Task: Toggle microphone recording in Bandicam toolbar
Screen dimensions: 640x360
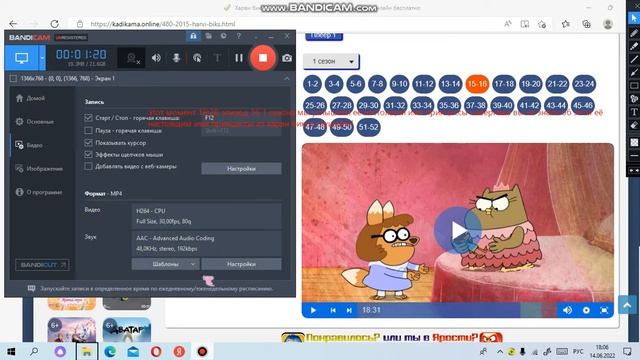Action: [x=176, y=58]
